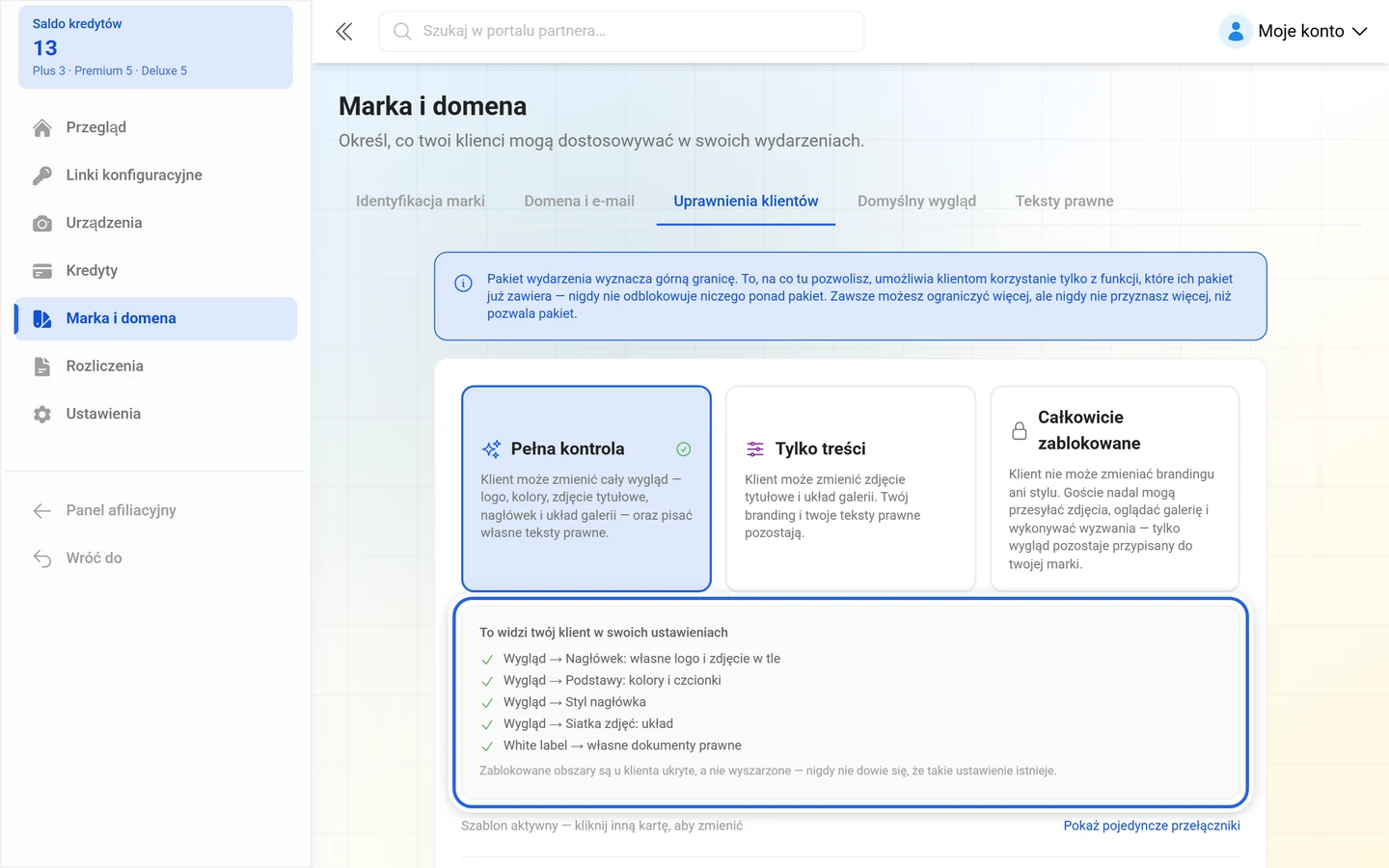The width and height of the screenshot is (1389, 868).
Task: Select the Tylko treści permission card
Action: click(851, 489)
